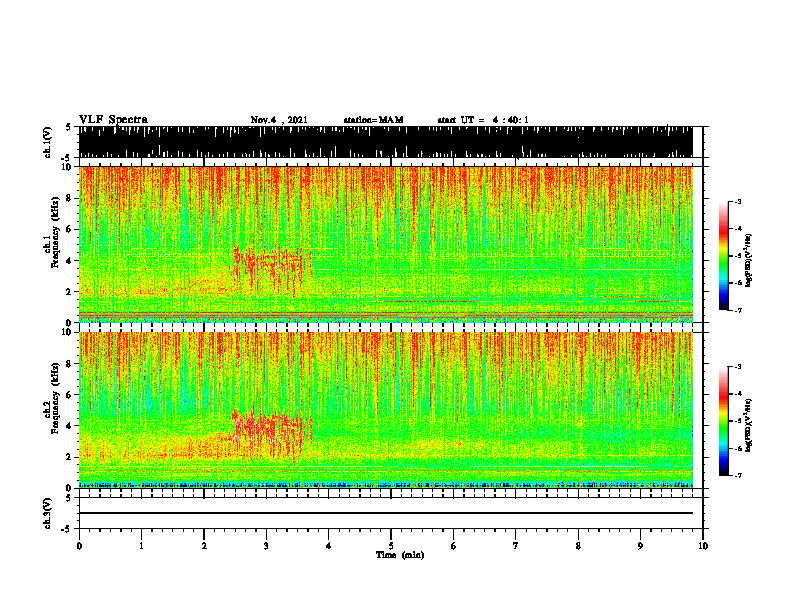Viewport: 792px width, 612px height.
Task: Click time axis tick label "5"
Action: tap(391, 546)
